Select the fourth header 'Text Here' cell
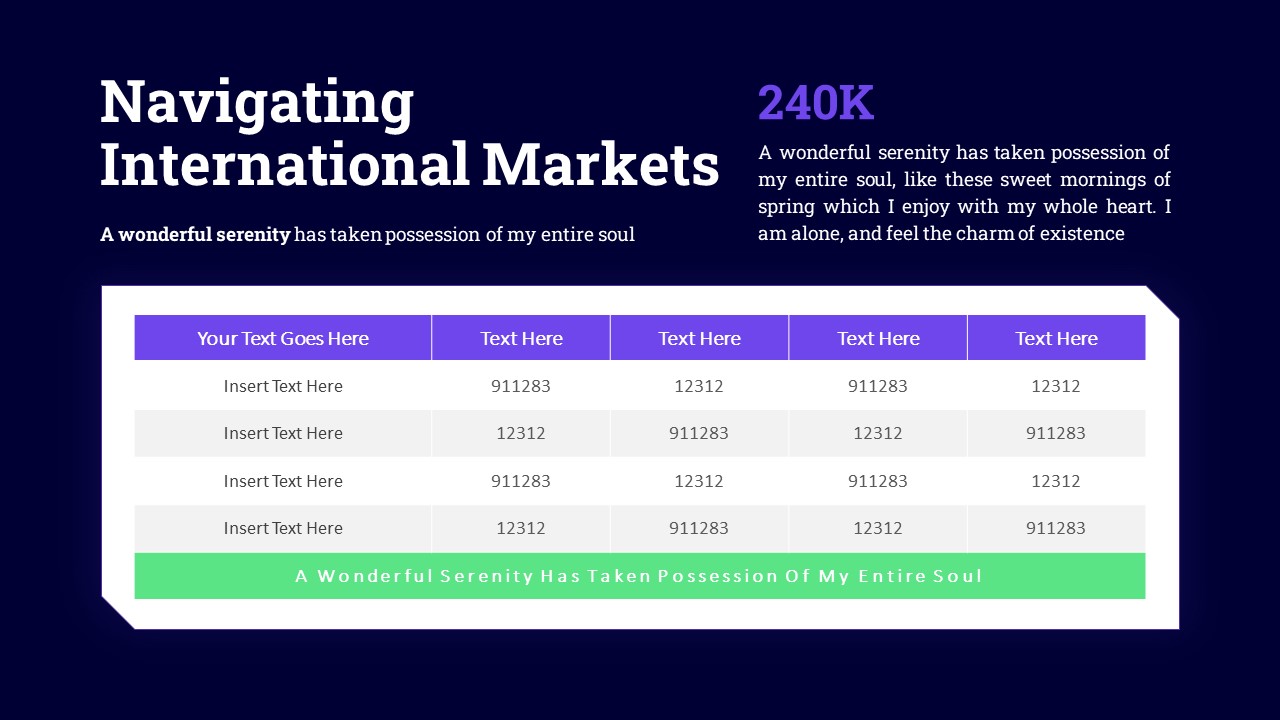 pyautogui.click(x=878, y=338)
